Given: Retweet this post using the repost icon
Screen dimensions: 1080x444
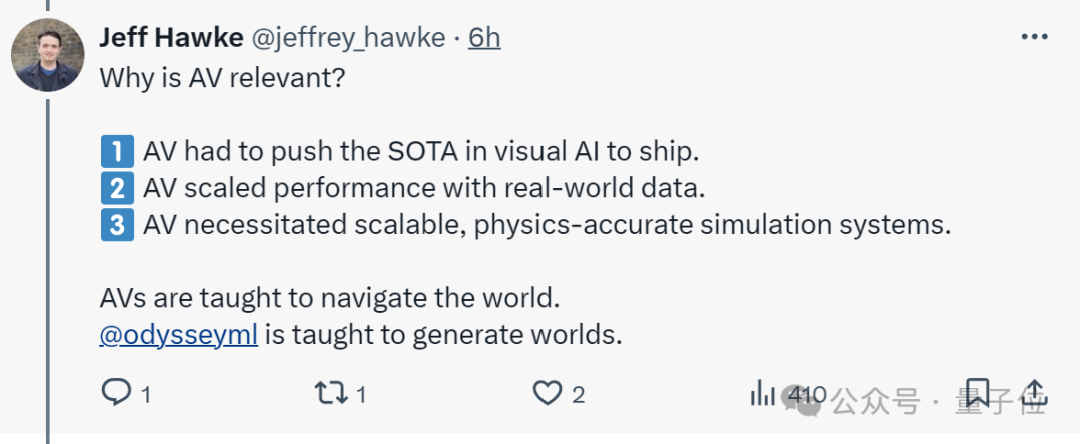Looking at the screenshot, I should 331,393.
